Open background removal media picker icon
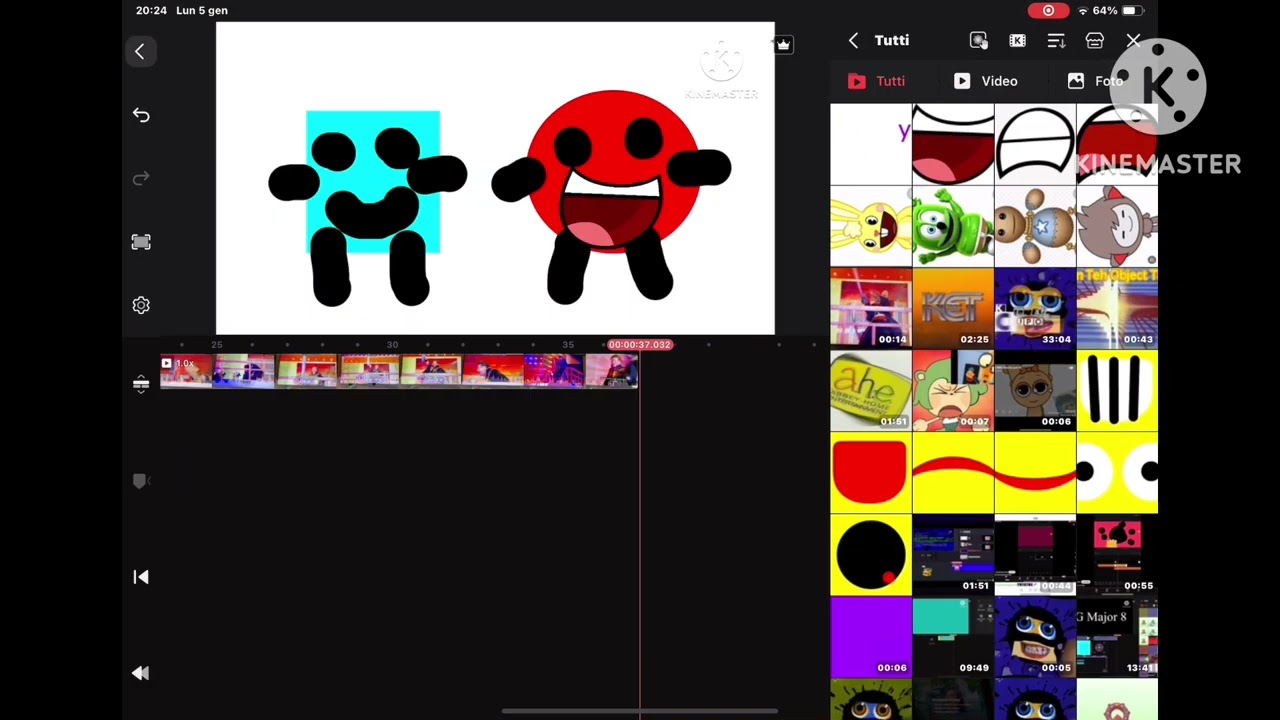This screenshot has width=1280, height=720. pyautogui.click(x=978, y=41)
